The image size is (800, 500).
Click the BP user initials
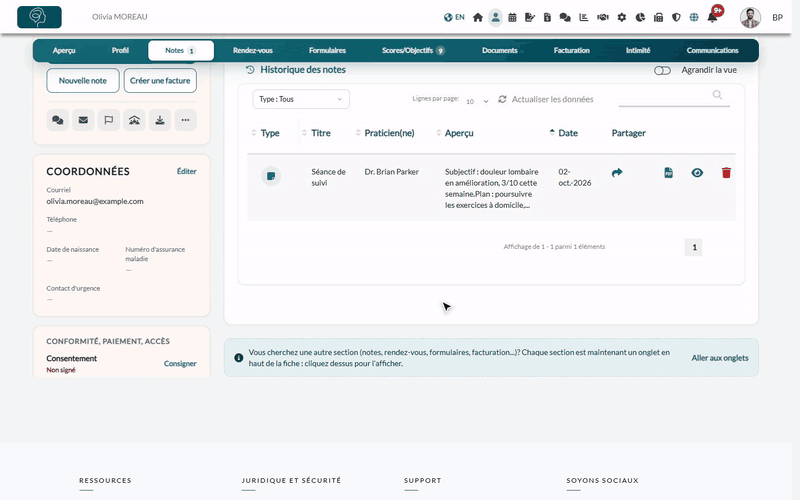(777, 17)
